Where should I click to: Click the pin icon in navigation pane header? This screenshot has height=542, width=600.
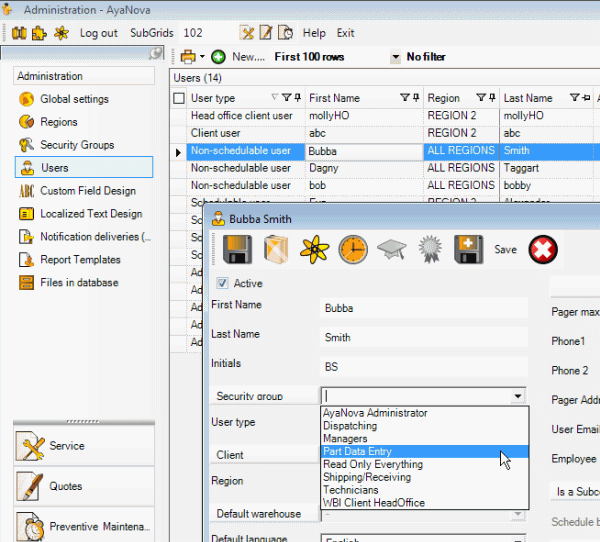156,53
